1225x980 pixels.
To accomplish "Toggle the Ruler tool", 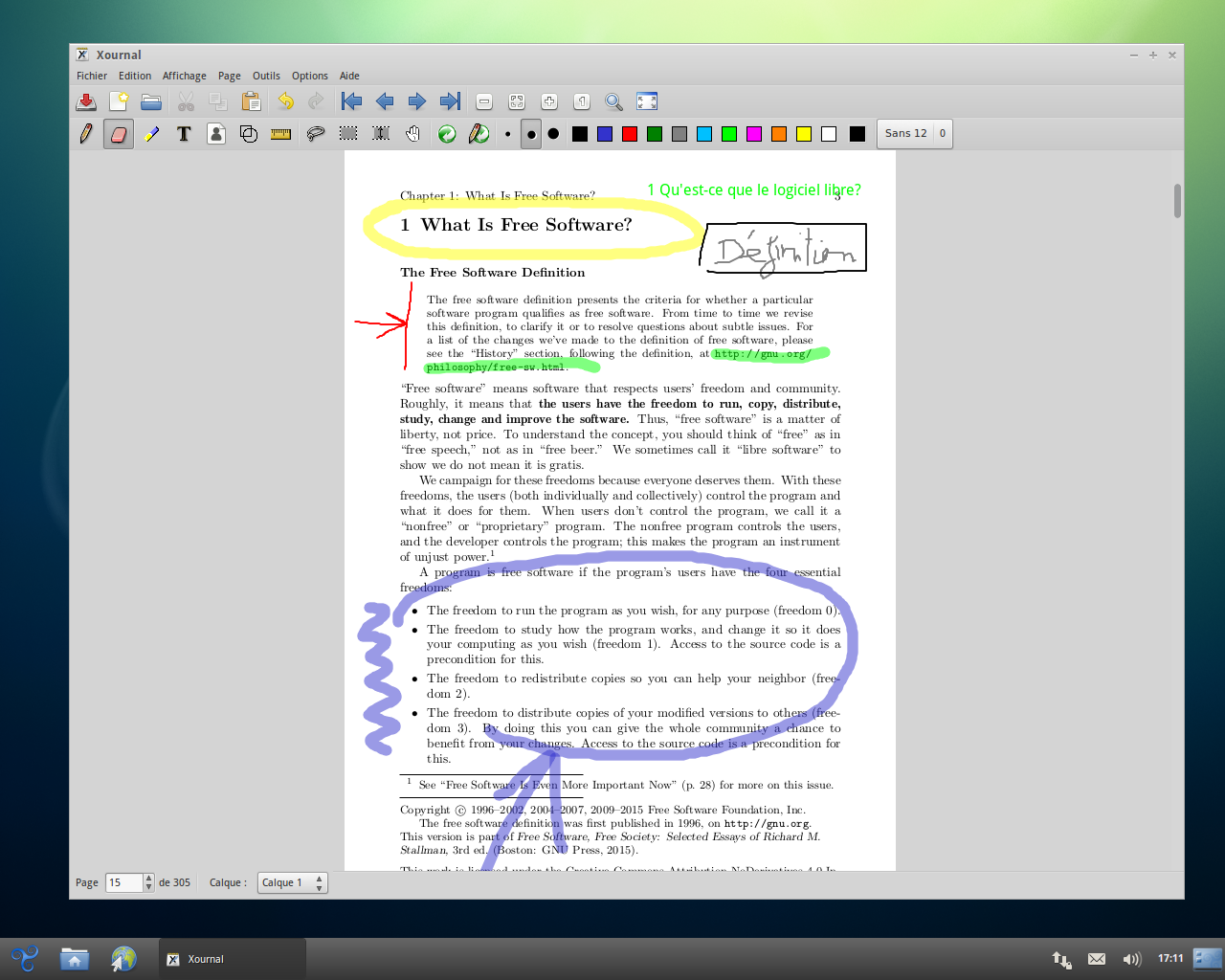I will pos(280,134).
